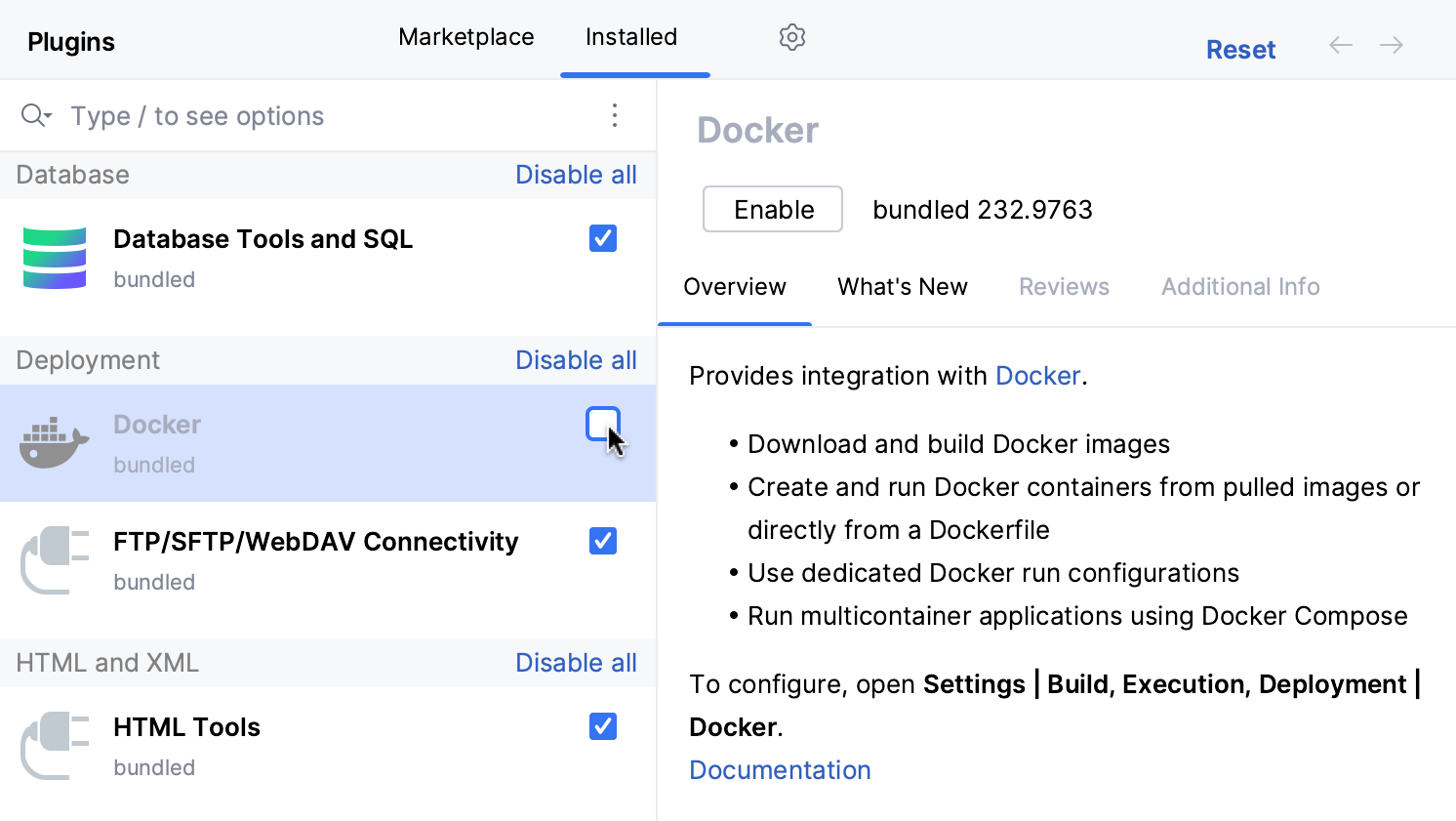Click the search magnifier icon
This screenshot has height=821, width=1456.
pyautogui.click(x=30, y=115)
